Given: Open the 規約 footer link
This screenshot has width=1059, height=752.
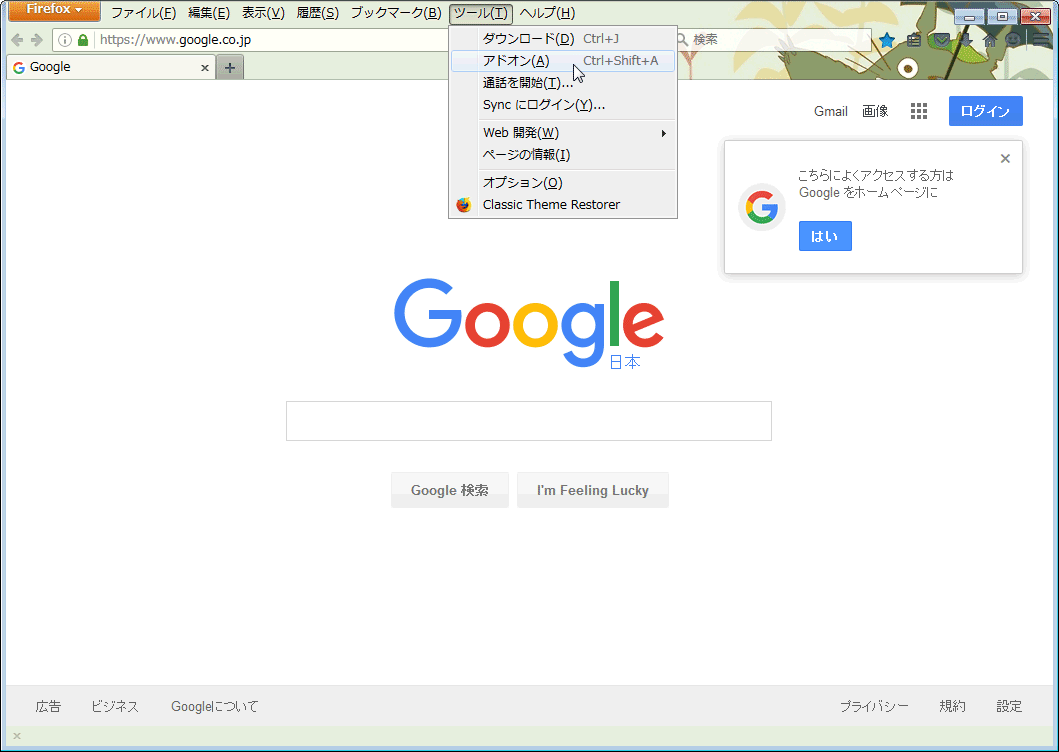Looking at the screenshot, I should coord(952,707).
